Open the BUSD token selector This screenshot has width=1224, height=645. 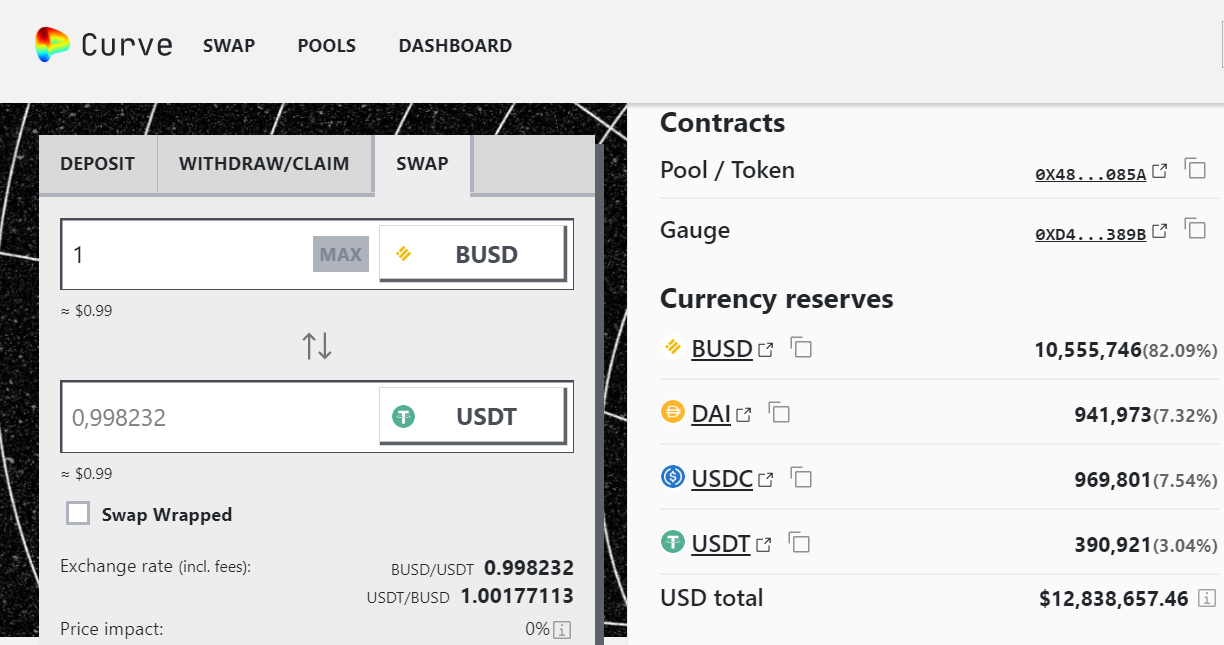(472, 254)
